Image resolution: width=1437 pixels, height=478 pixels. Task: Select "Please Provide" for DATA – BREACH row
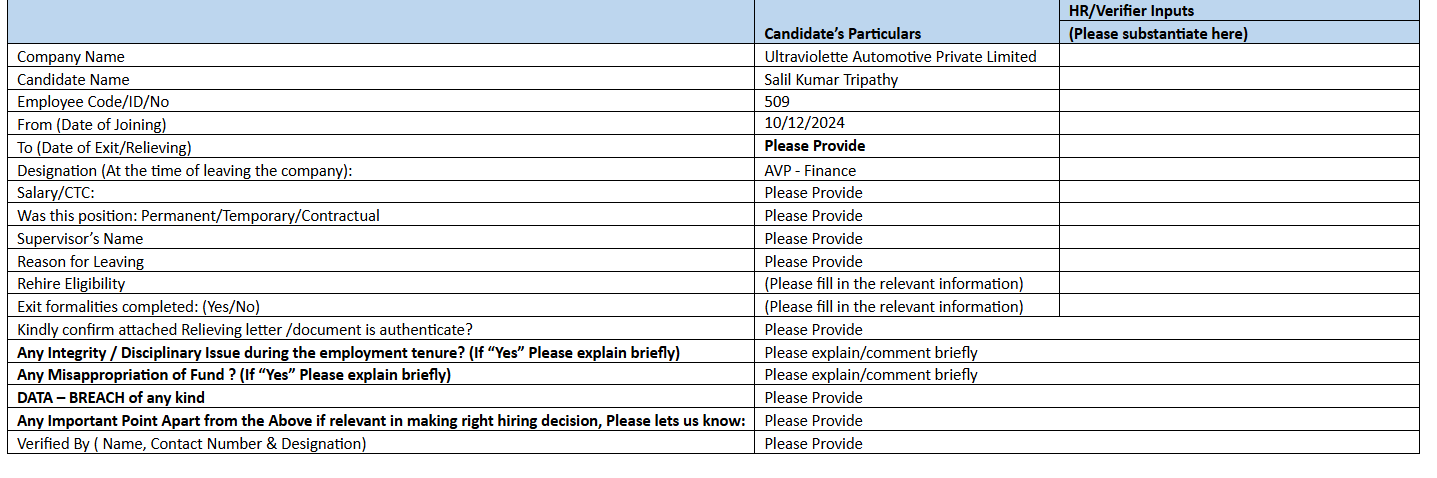point(813,398)
